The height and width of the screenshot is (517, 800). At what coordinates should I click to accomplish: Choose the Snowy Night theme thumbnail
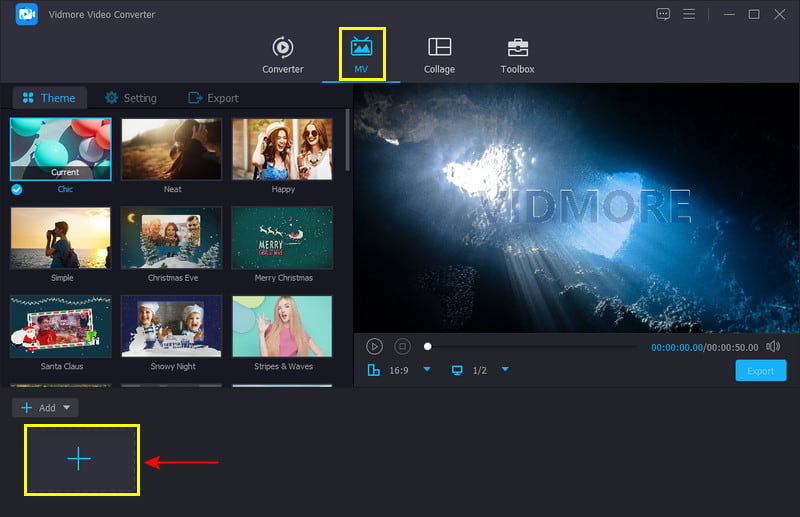171,326
